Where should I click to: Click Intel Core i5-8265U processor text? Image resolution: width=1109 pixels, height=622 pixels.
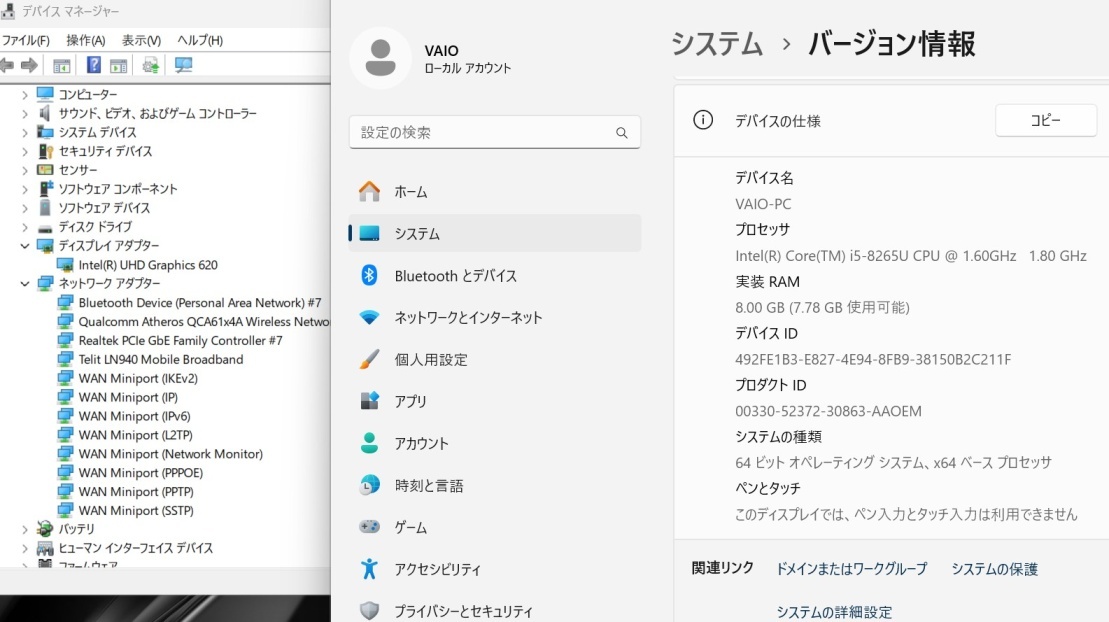click(910, 256)
